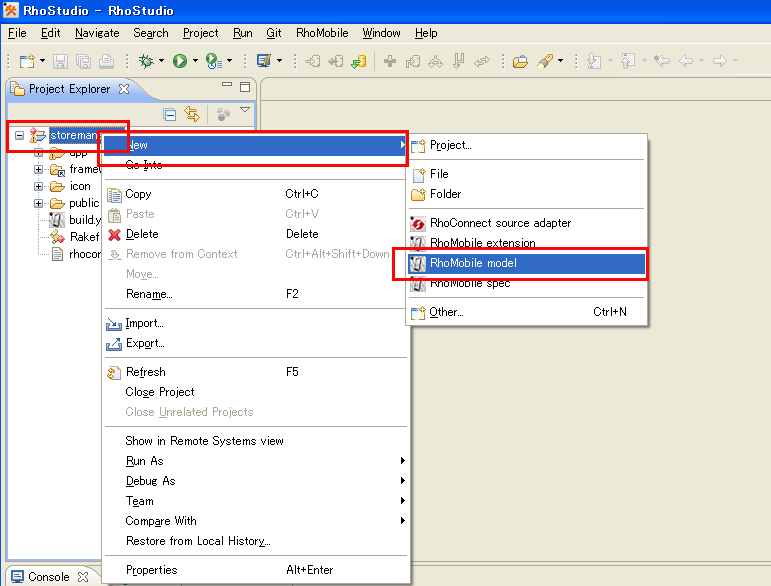Open the Git menu

click(x=274, y=33)
